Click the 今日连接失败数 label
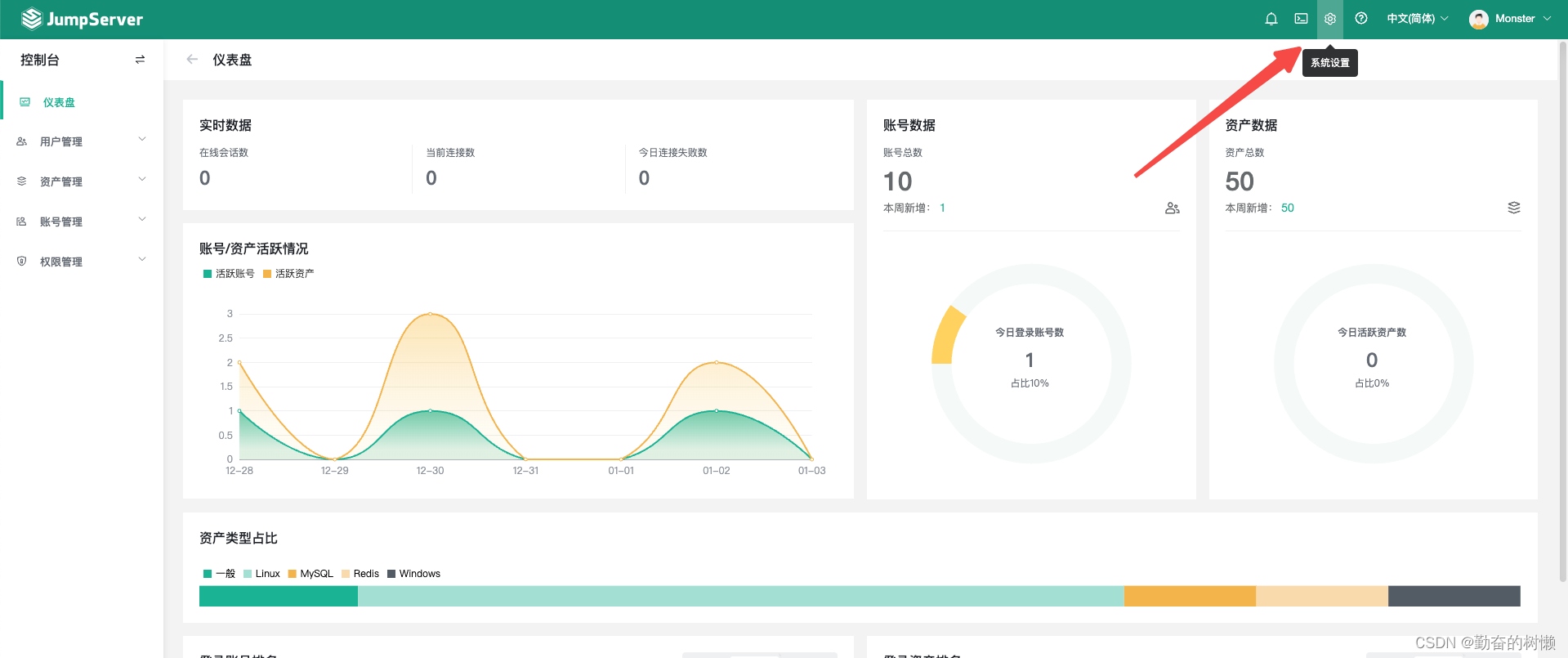Image resolution: width=1568 pixels, height=658 pixels. (673, 153)
